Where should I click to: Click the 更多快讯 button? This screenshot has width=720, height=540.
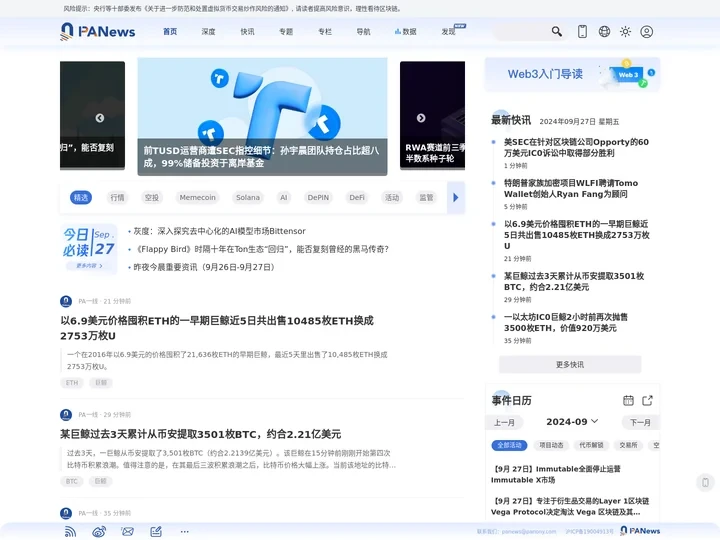[570, 365]
